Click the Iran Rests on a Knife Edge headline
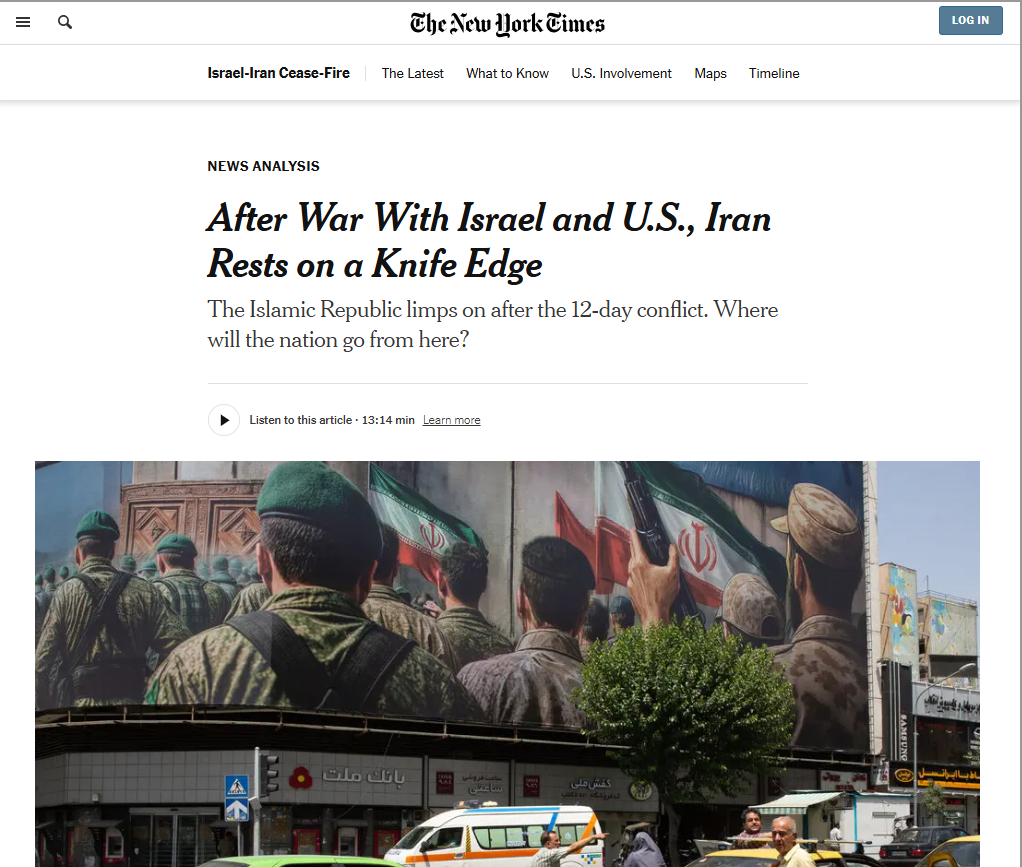This screenshot has width=1022, height=867. click(x=489, y=240)
